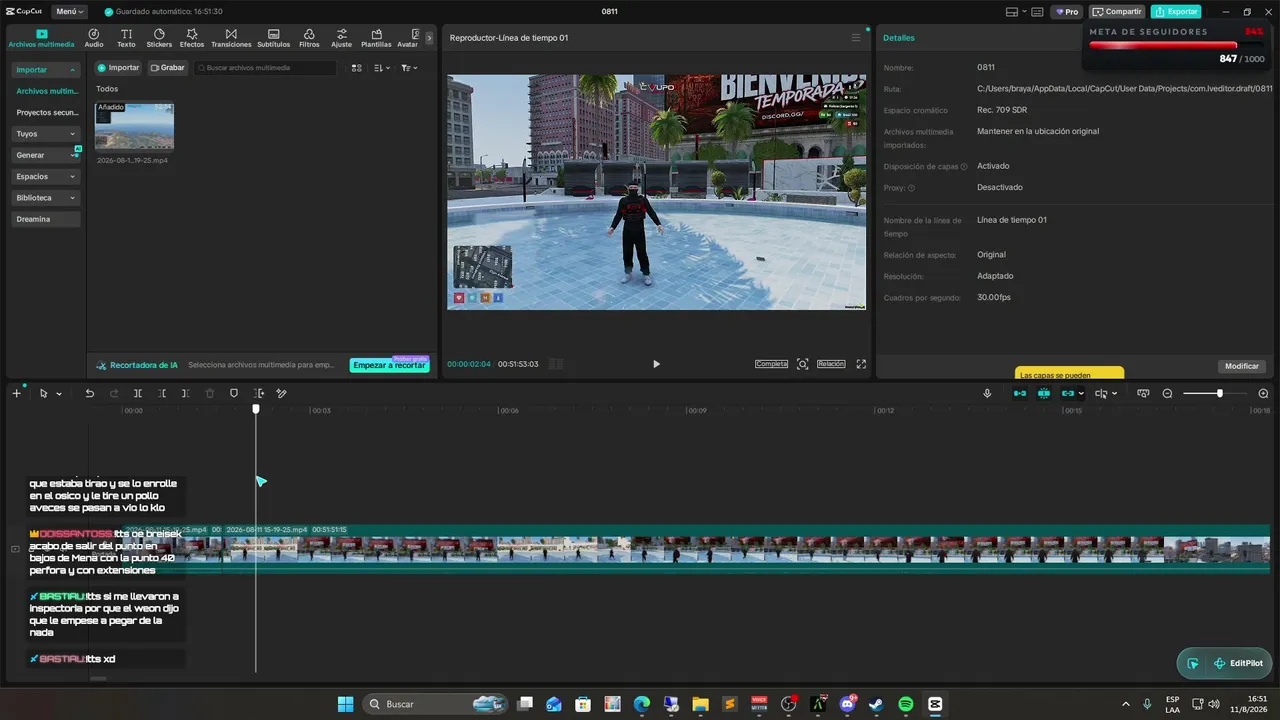The width and height of the screenshot is (1280, 720).
Task: Open the player panel menu icon
Action: 855,38
